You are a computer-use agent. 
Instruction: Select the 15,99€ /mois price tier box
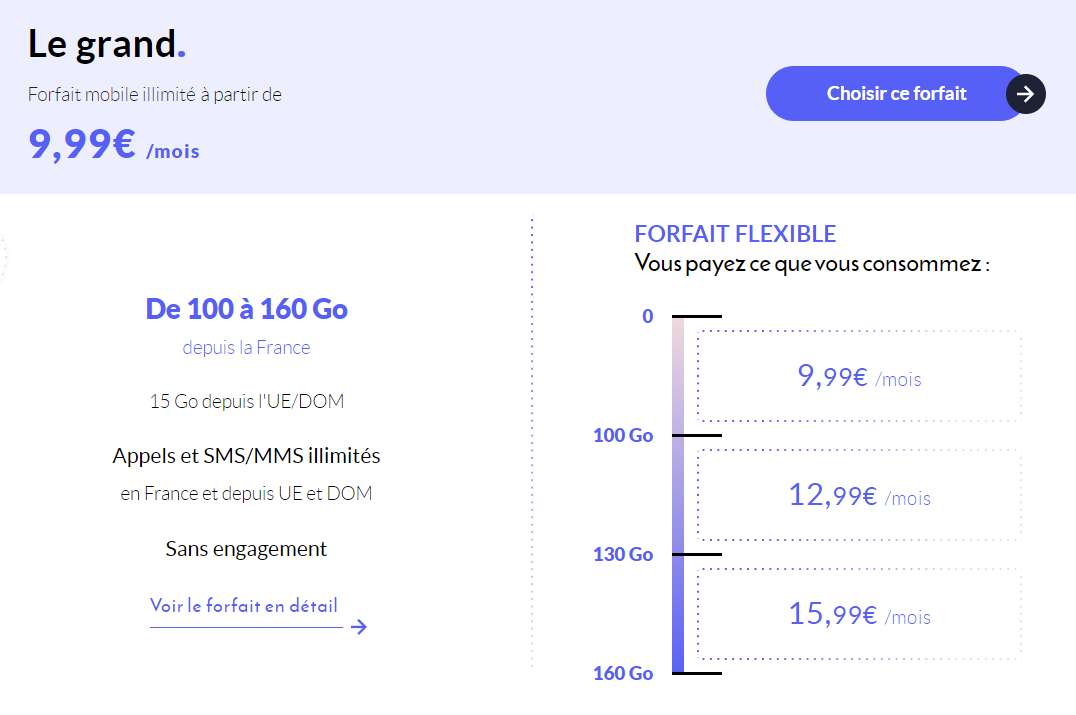tap(858, 614)
